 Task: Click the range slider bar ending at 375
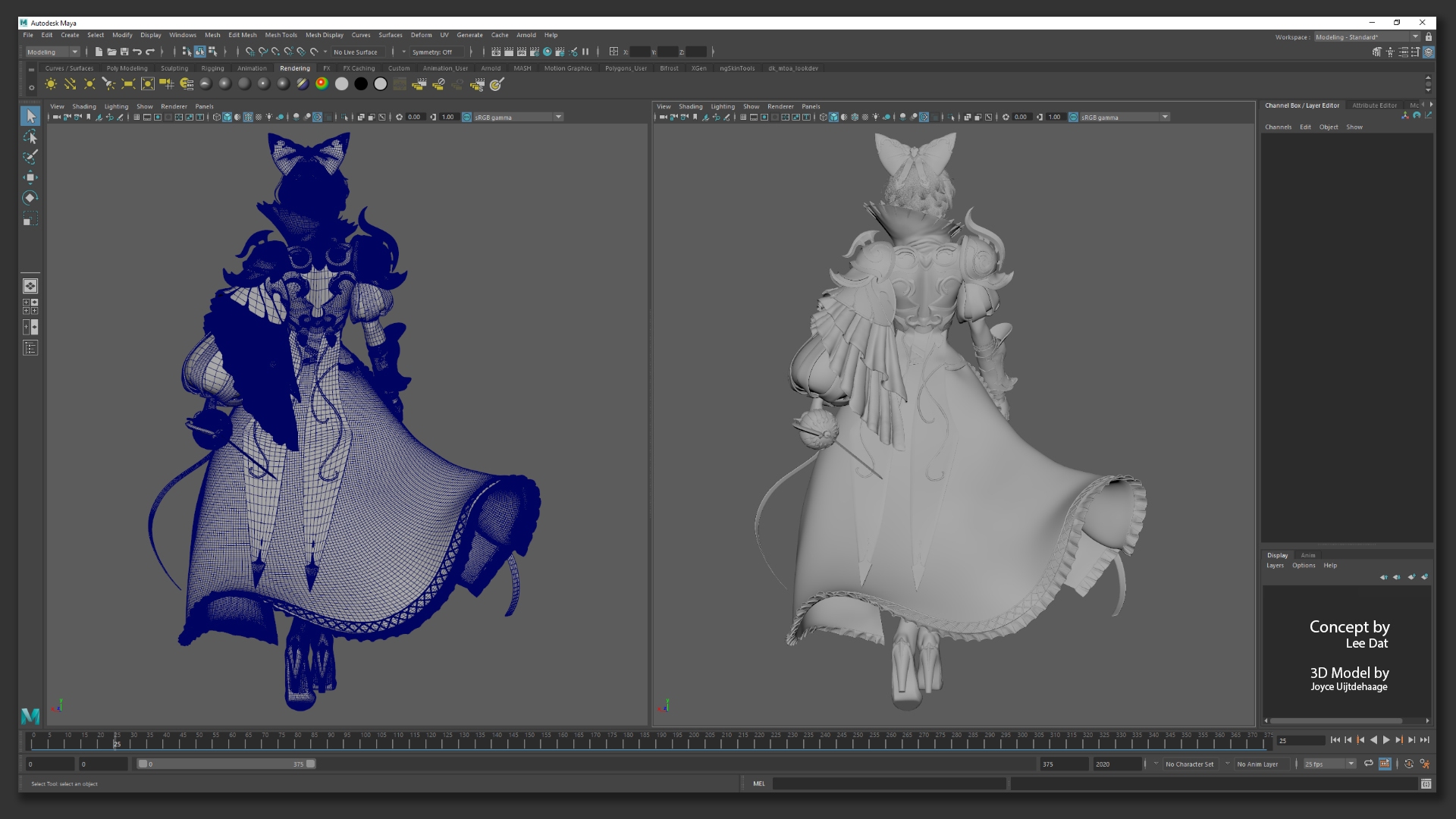226,764
